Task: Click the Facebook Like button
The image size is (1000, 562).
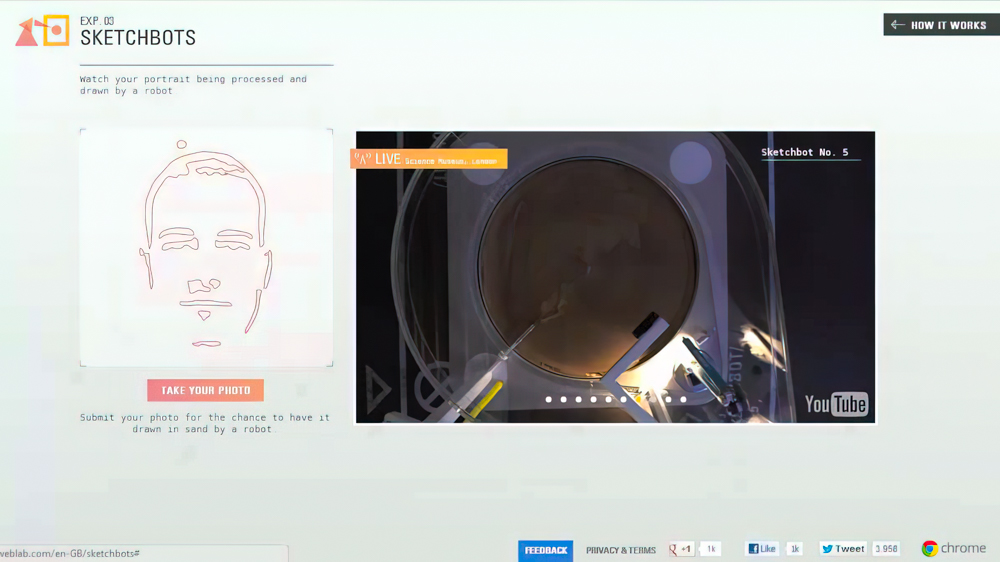Action: tap(762, 549)
